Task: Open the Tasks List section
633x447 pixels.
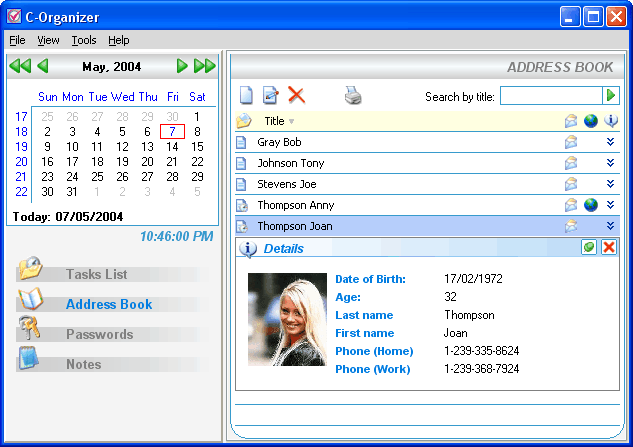Action: pyautogui.click(x=96, y=274)
